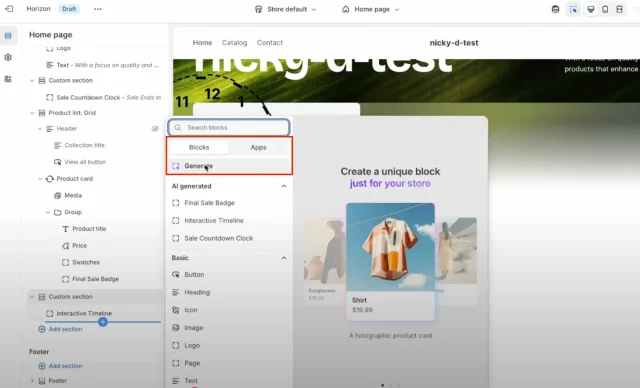Image resolution: width=640 pixels, height=388 pixels.
Task: Click the exit editor icon
Action: [x=9, y=9]
